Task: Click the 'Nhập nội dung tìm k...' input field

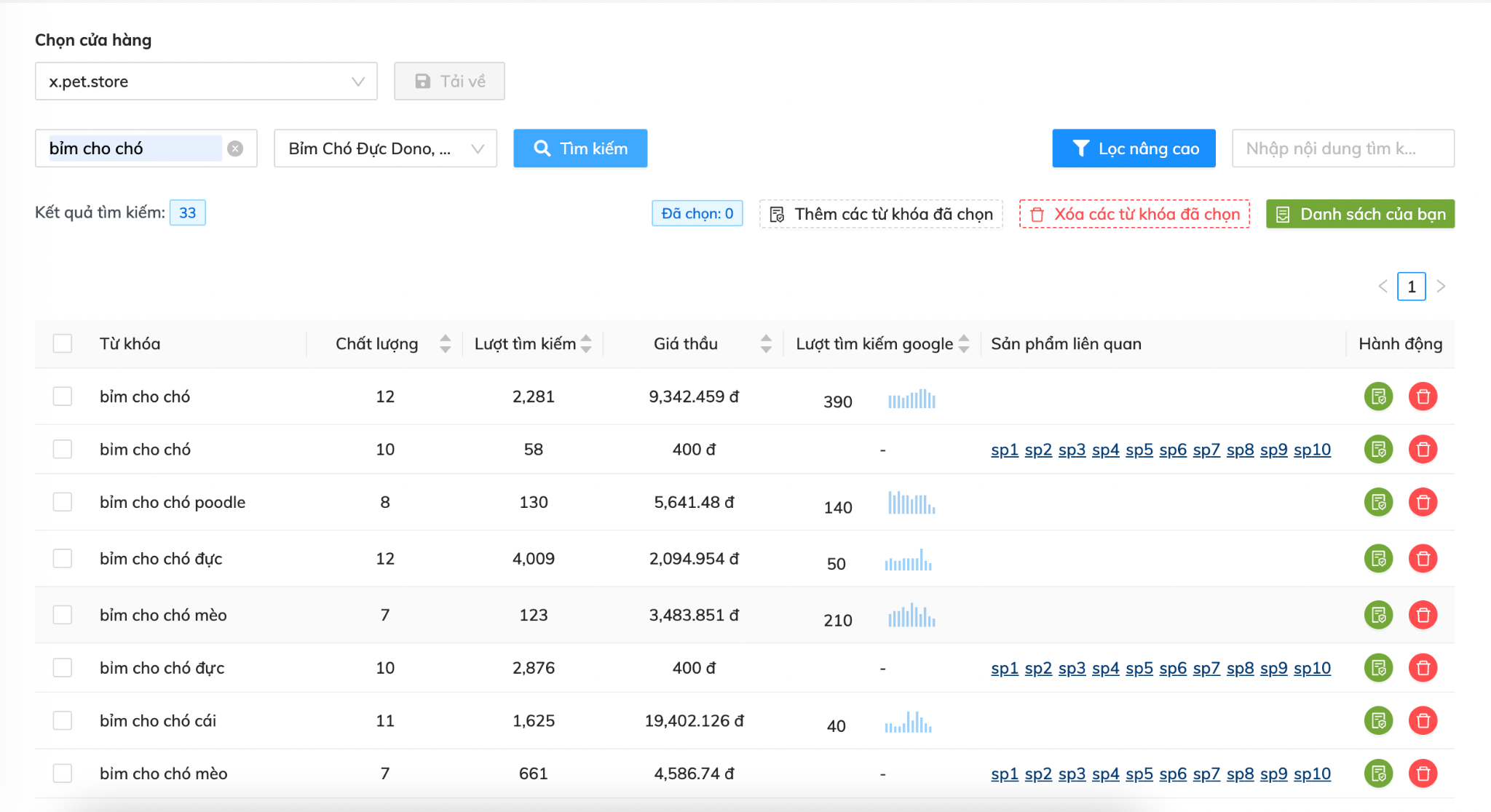Action: [x=1342, y=148]
